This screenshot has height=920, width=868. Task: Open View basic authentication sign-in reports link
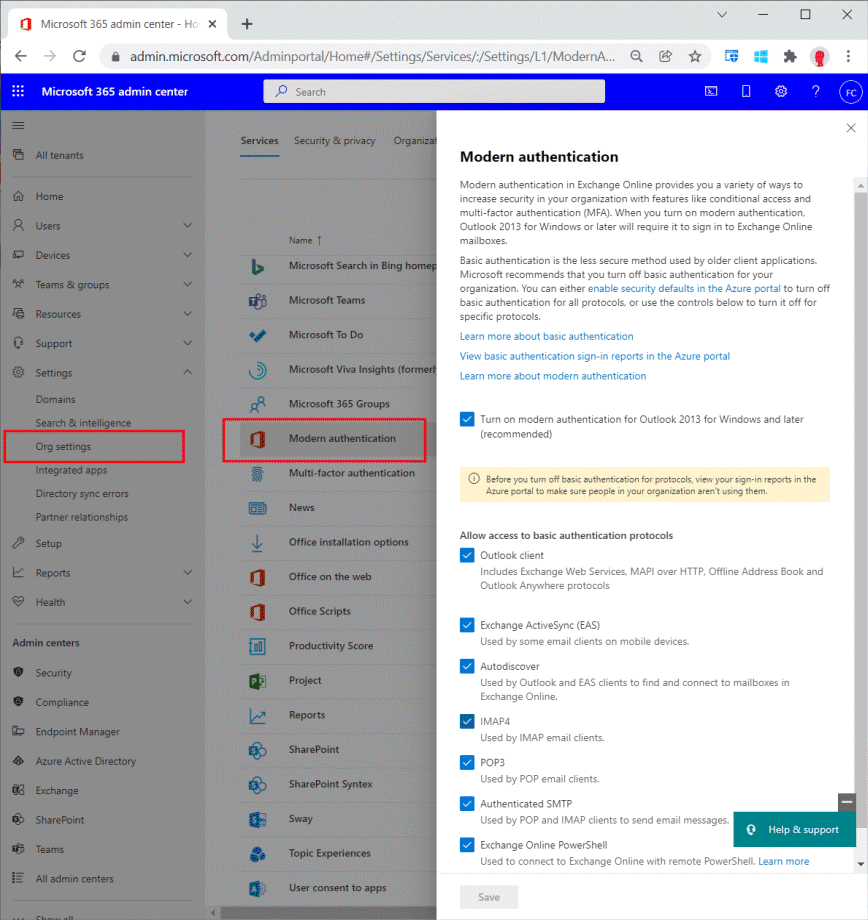595,356
